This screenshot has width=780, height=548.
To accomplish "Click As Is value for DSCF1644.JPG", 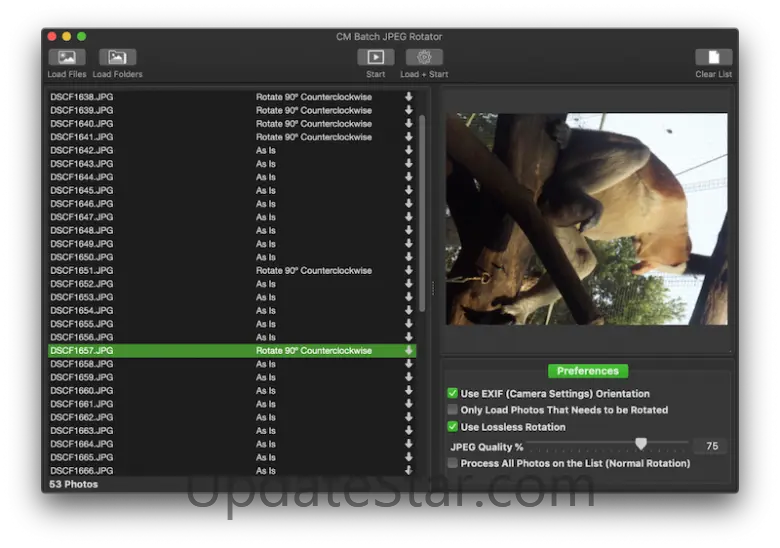I will pyautogui.click(x=266, y=177).
